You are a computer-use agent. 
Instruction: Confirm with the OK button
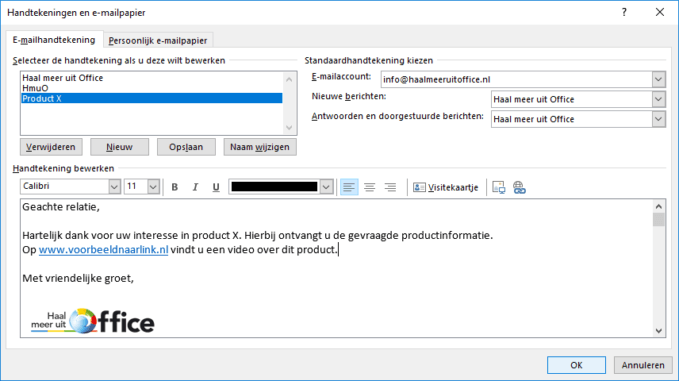point(576,365)
